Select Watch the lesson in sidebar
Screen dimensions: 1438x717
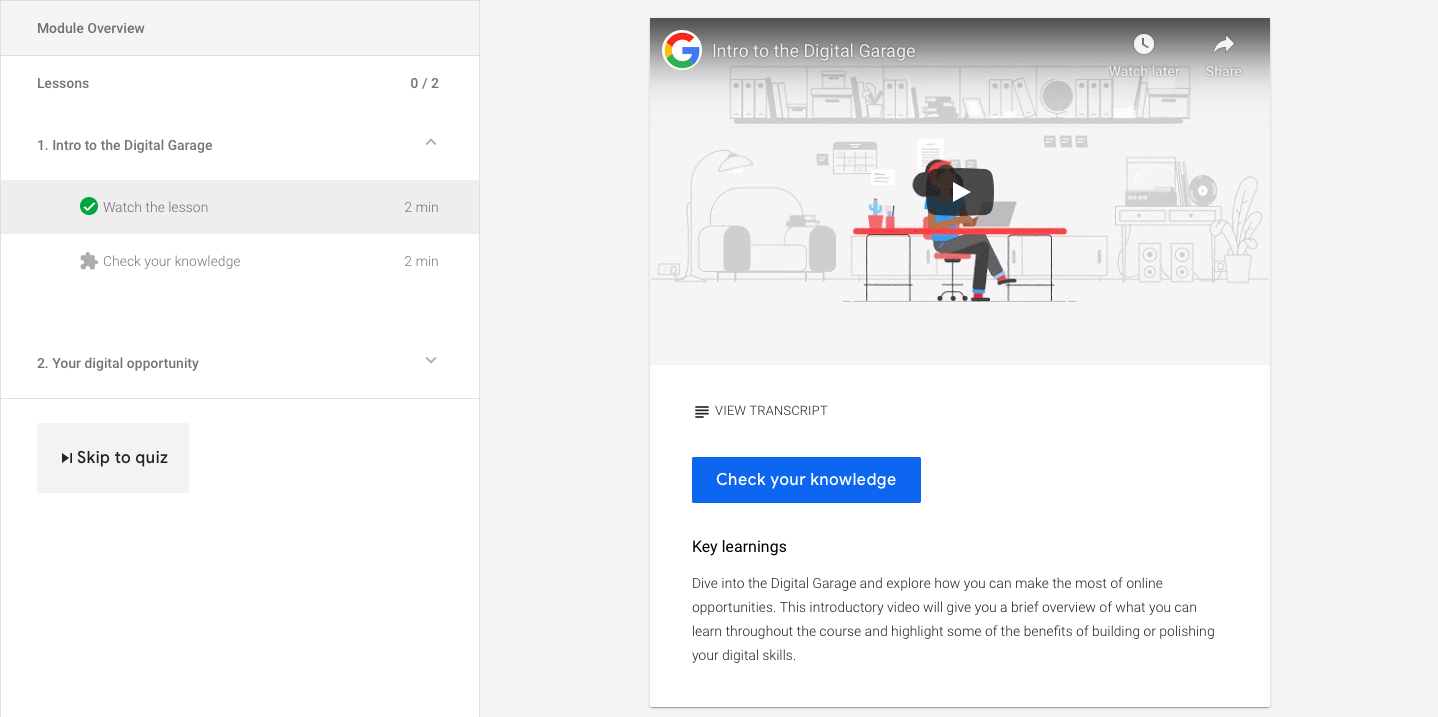click(156, 207)
